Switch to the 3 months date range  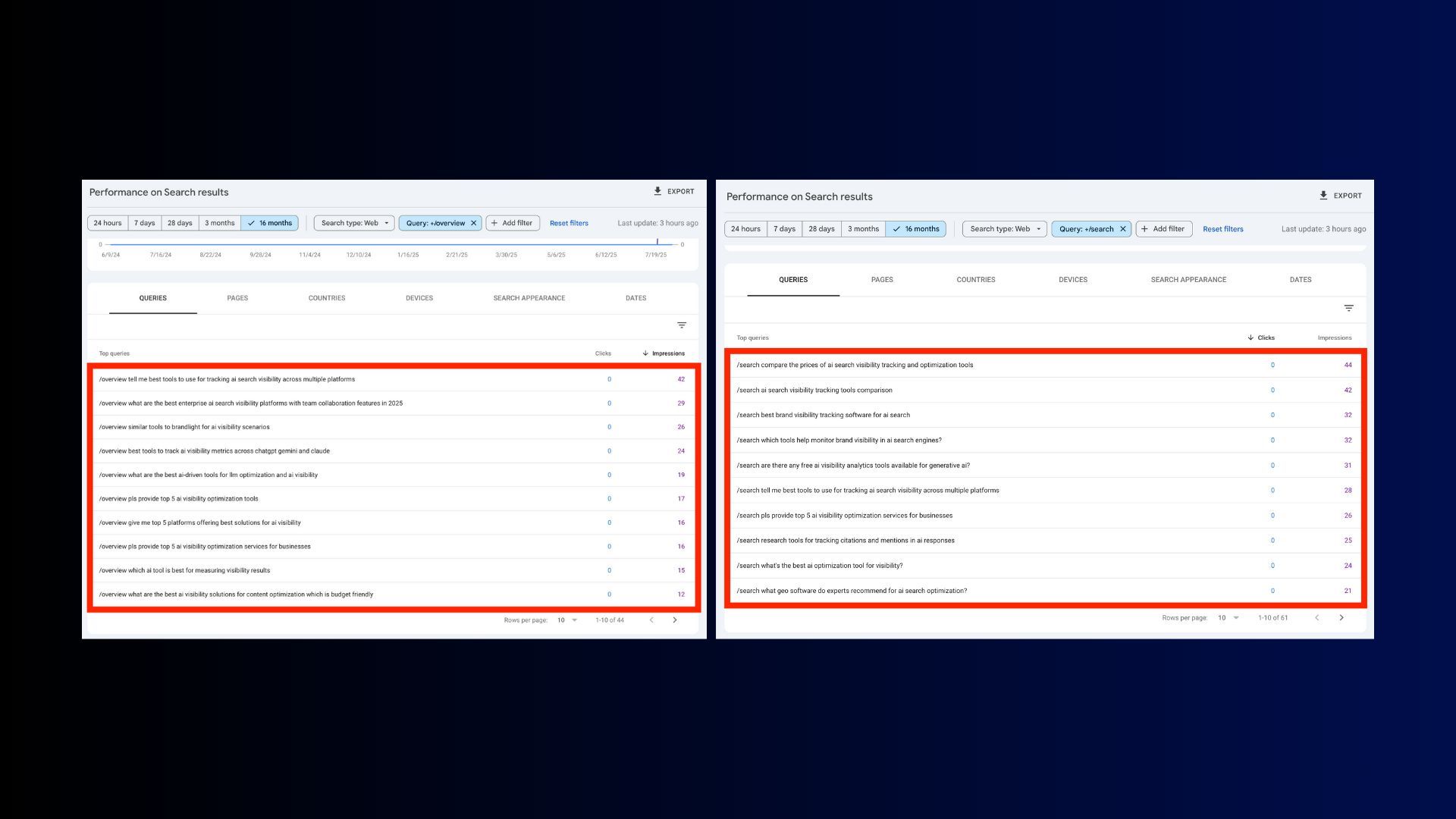219,222
